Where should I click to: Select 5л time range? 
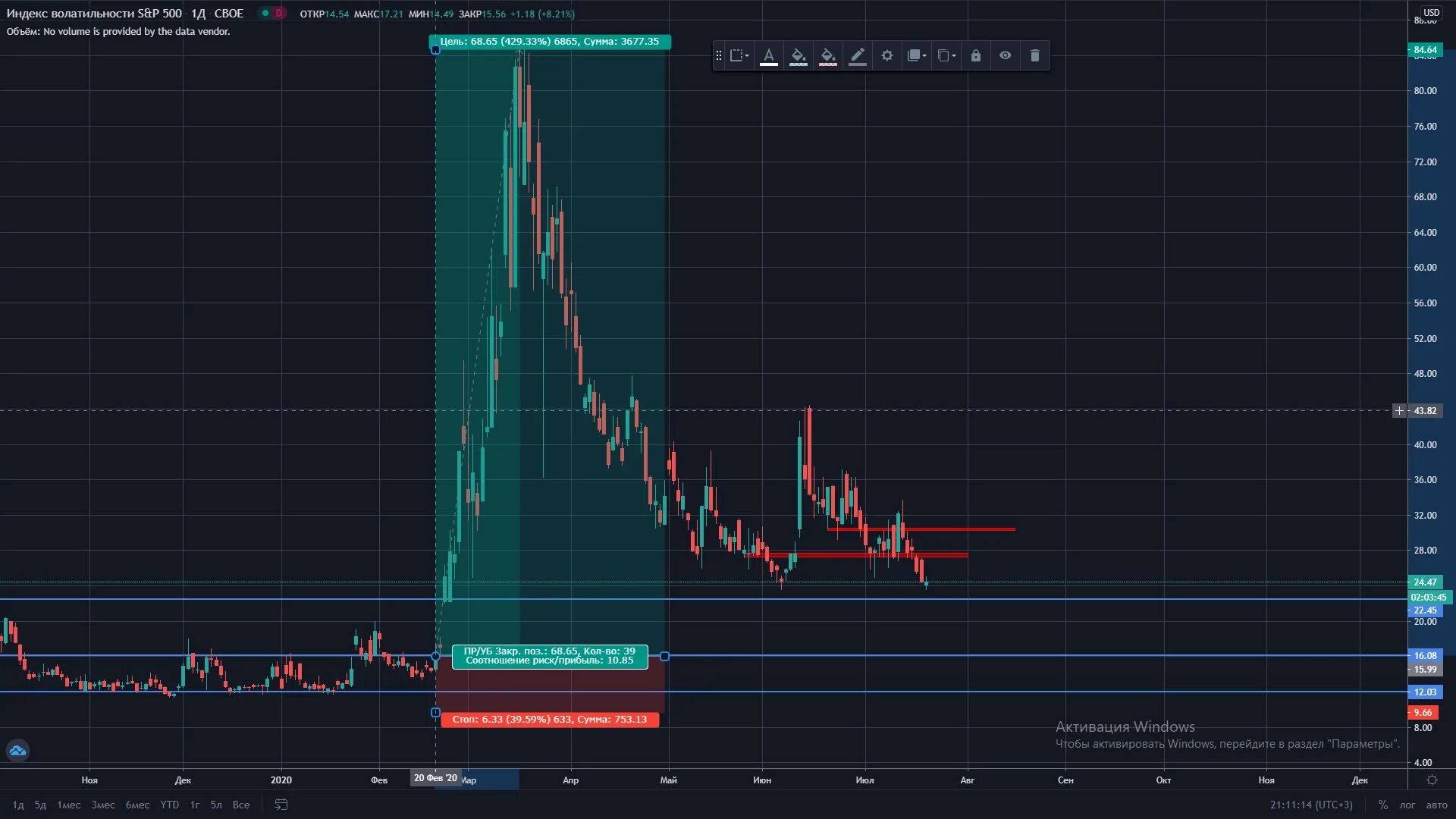point(216,805)
